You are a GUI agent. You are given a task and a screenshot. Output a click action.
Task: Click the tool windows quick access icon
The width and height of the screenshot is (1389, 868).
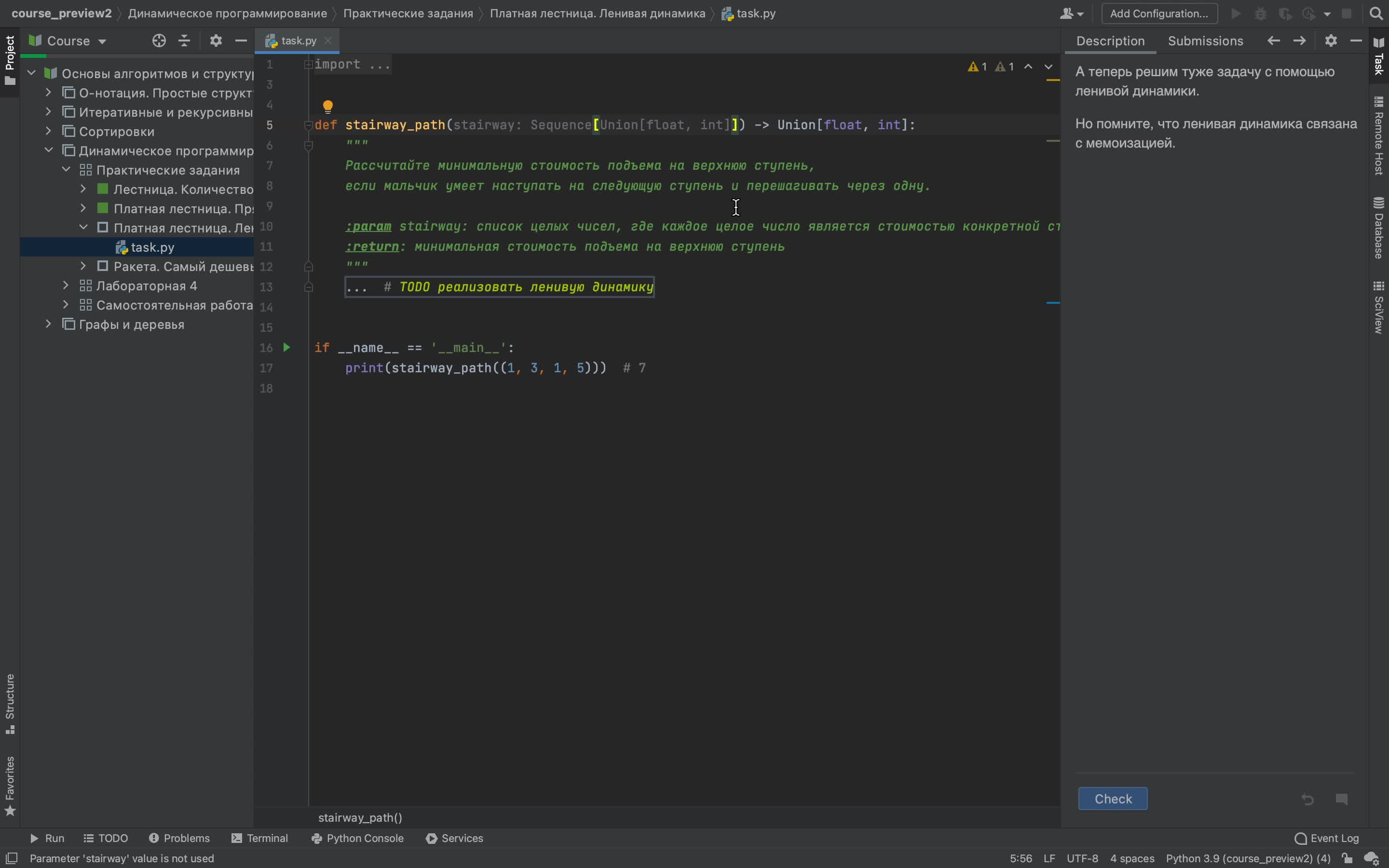click(12, 858)
